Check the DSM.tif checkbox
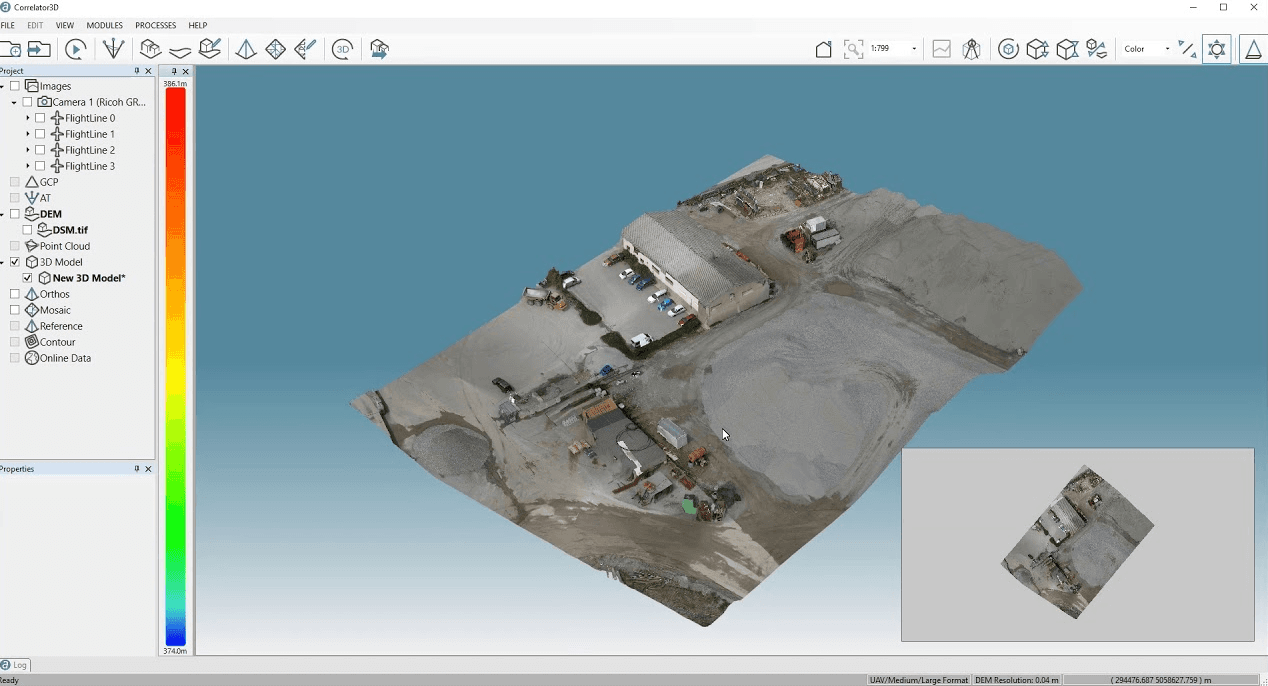1268x686 pixels. click(x=27, y=229)
